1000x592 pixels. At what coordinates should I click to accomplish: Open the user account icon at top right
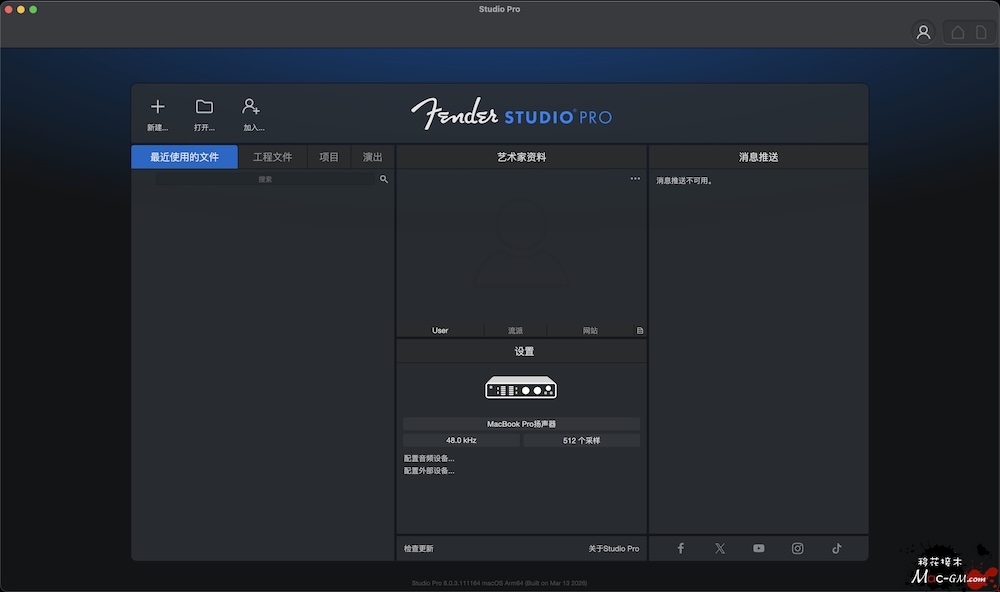click(923, 32)
